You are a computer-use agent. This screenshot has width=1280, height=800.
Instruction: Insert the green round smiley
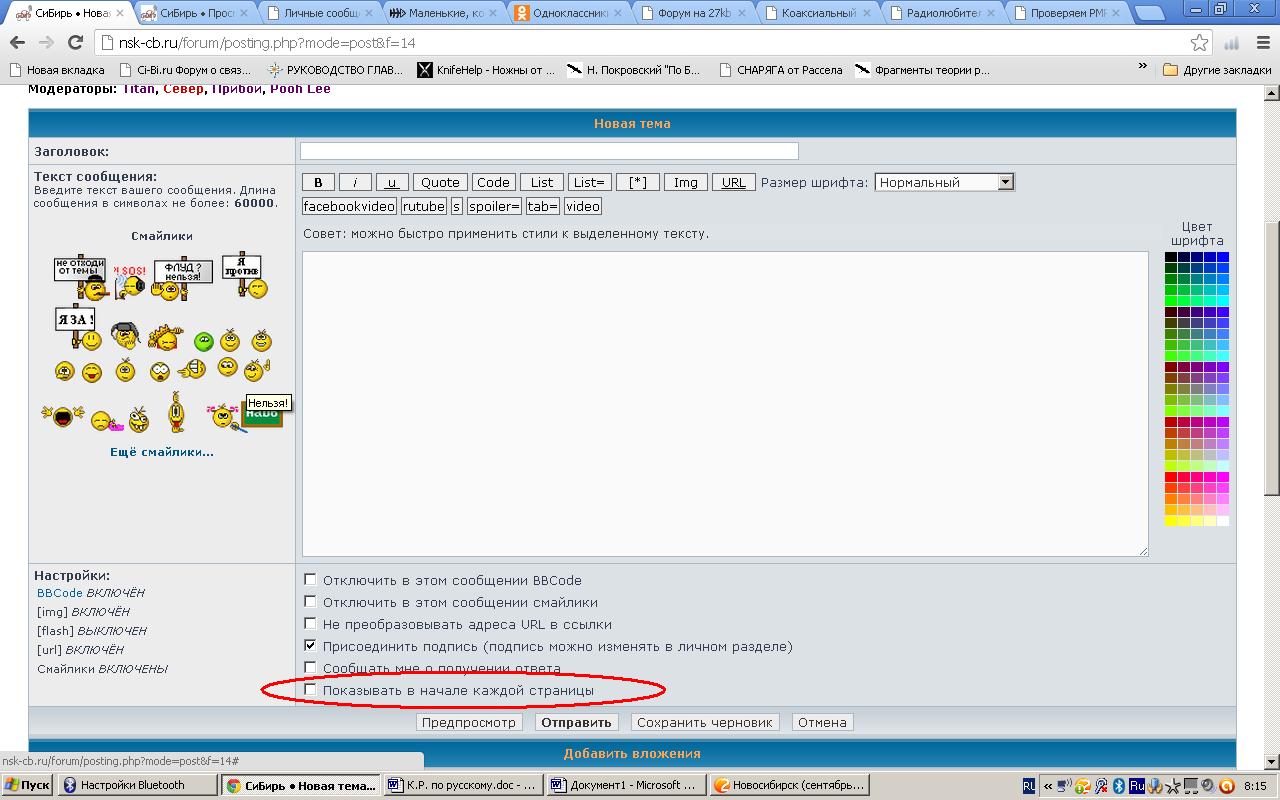(203, 342)
